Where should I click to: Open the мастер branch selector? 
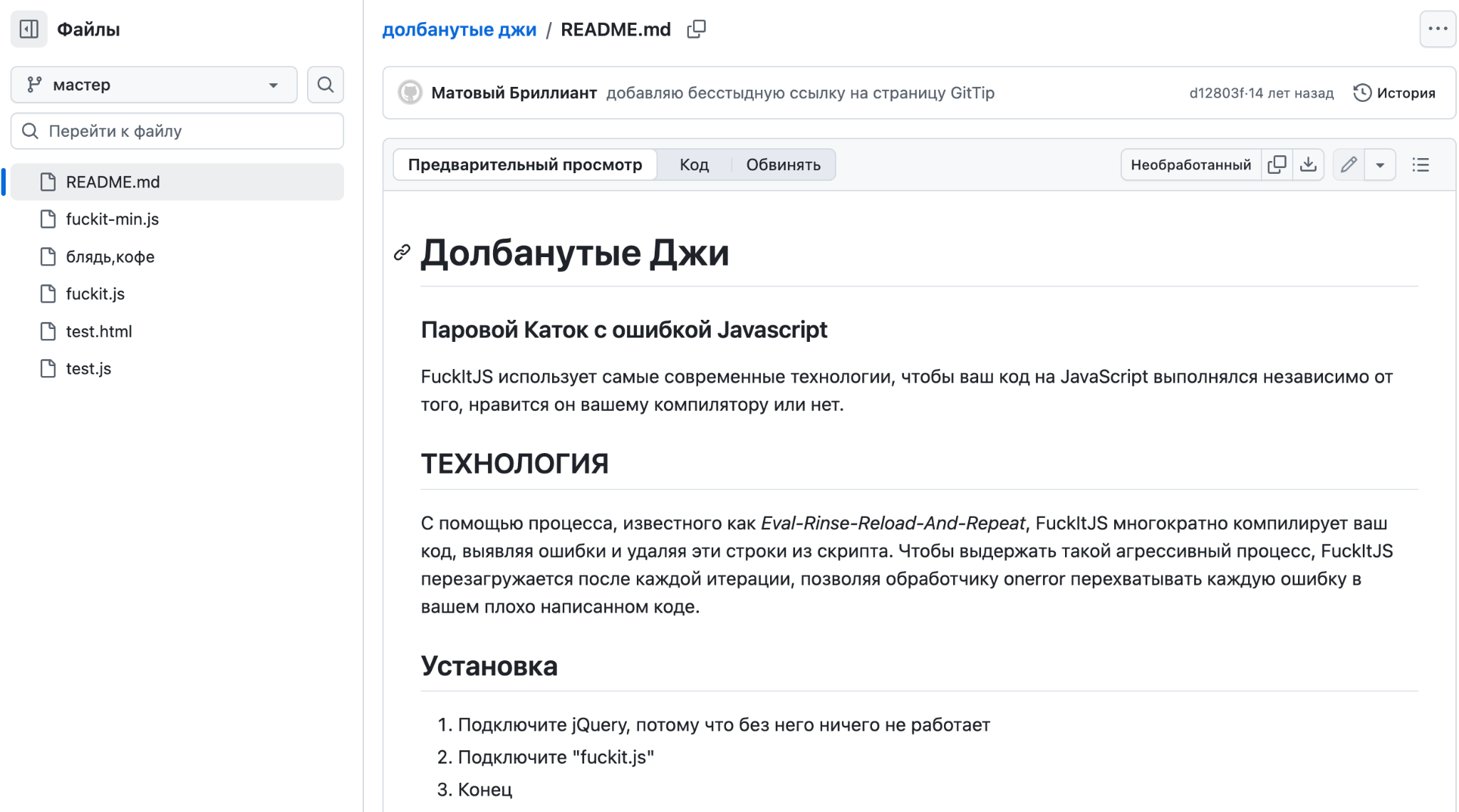coord(153,84)
